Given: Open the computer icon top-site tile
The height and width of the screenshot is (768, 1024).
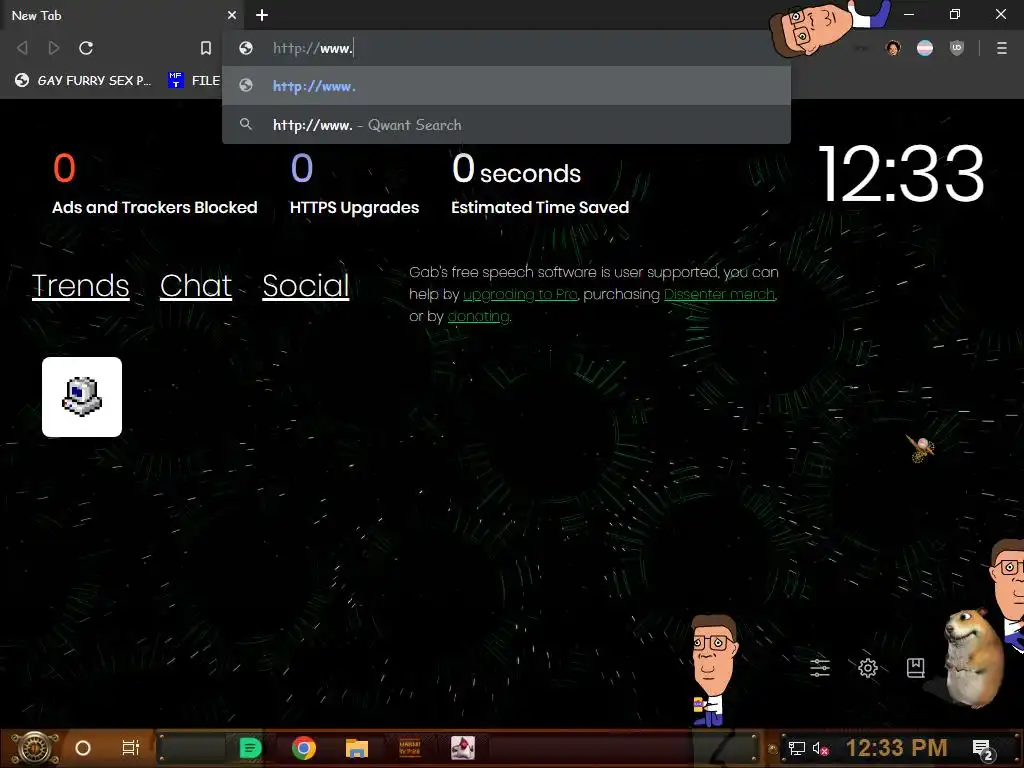Looking at the screenshot, I should [82, 396].
